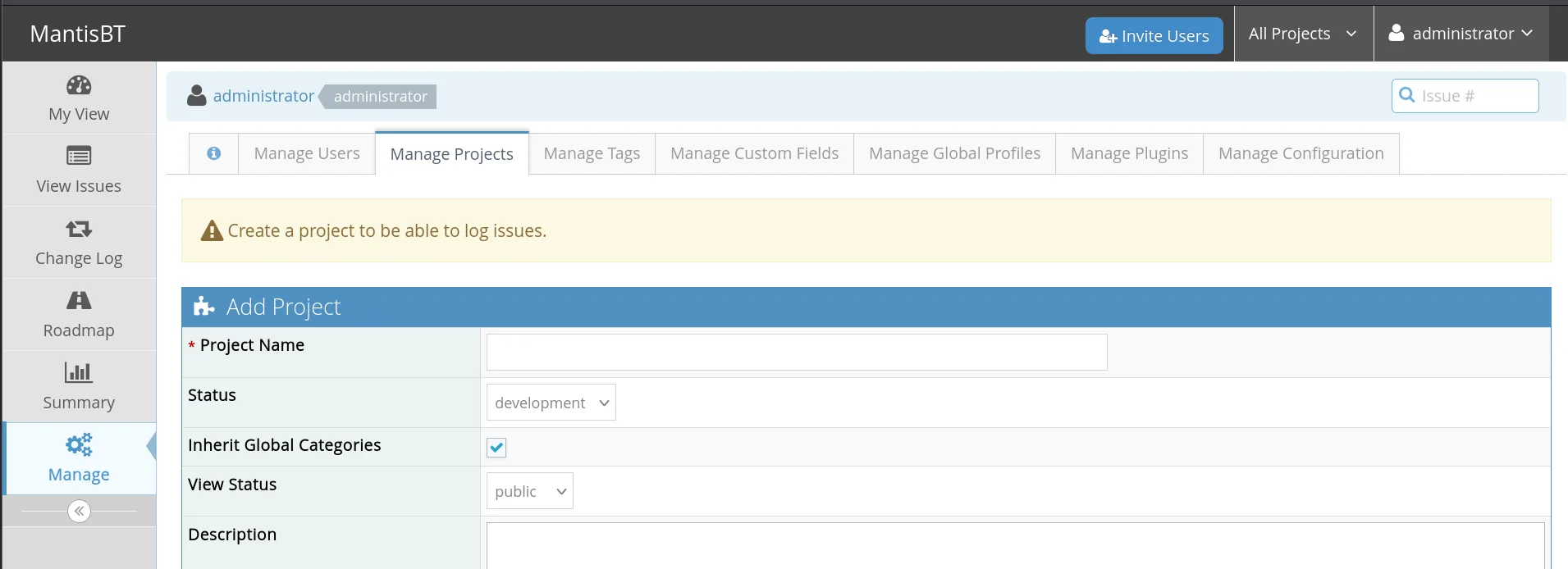1568x569 pixels.
Task: Click the warning triangle icon
Action: click(x=212, y=231)
